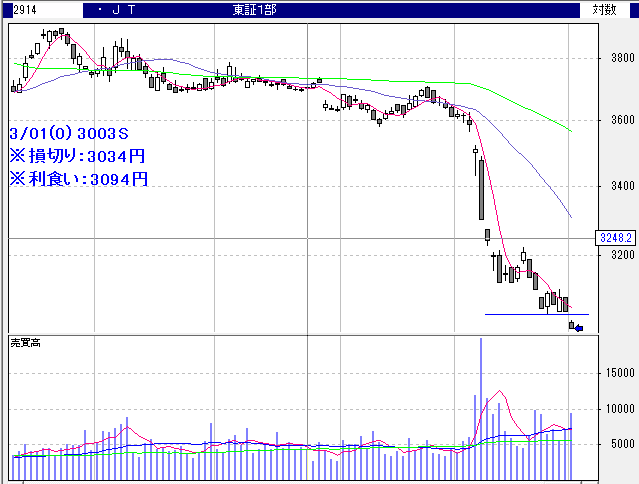The width and height of the screenshot is (639, 484).
Task: Click the 3800 price axis label
Action: [618, 59]
